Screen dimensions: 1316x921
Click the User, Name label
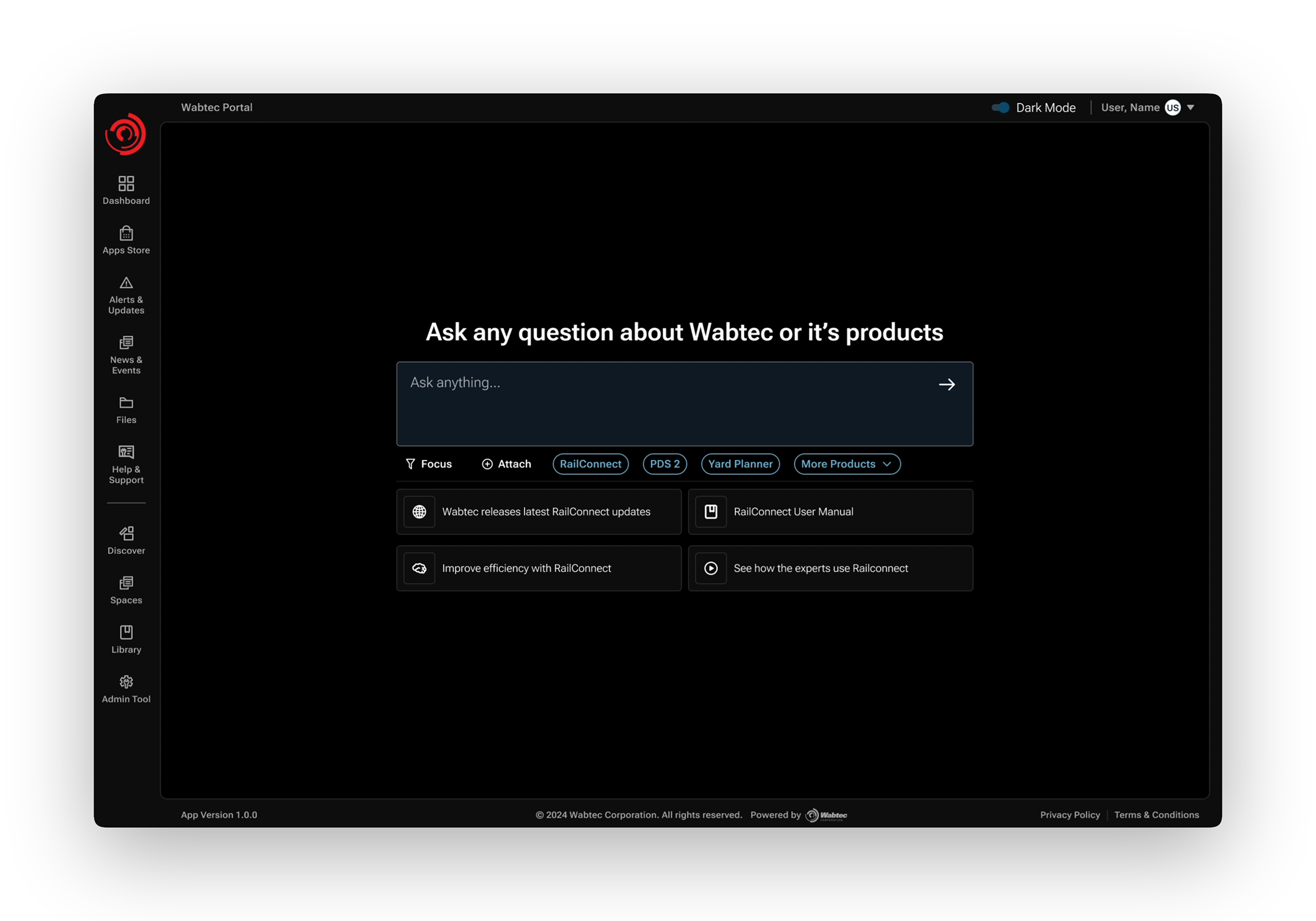coord(1130,108)
